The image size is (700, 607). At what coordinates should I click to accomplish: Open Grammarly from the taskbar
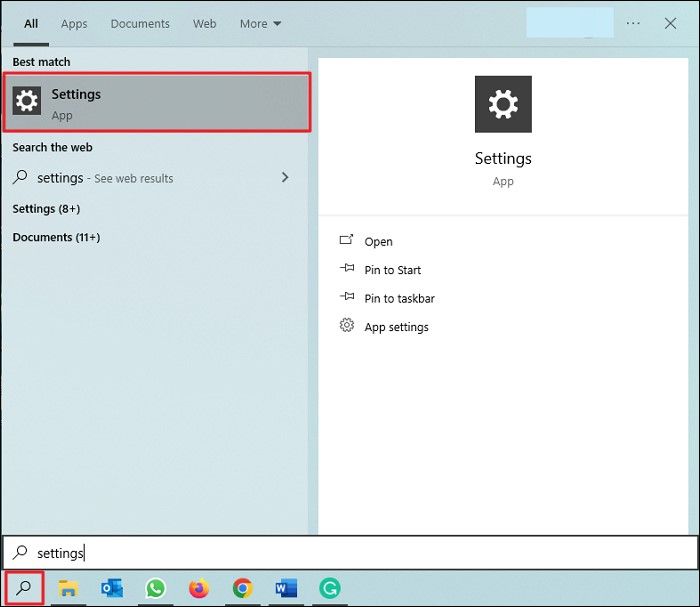[x=329, y=589]
